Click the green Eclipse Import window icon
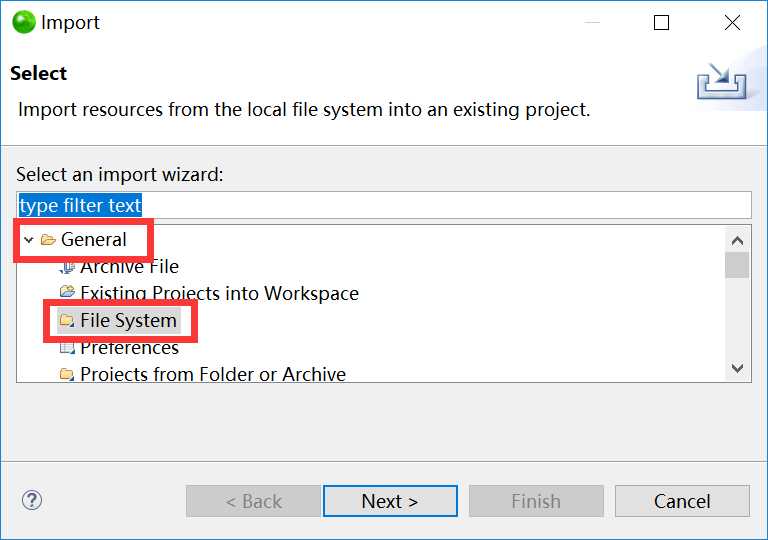 click(x=24, y=22)
